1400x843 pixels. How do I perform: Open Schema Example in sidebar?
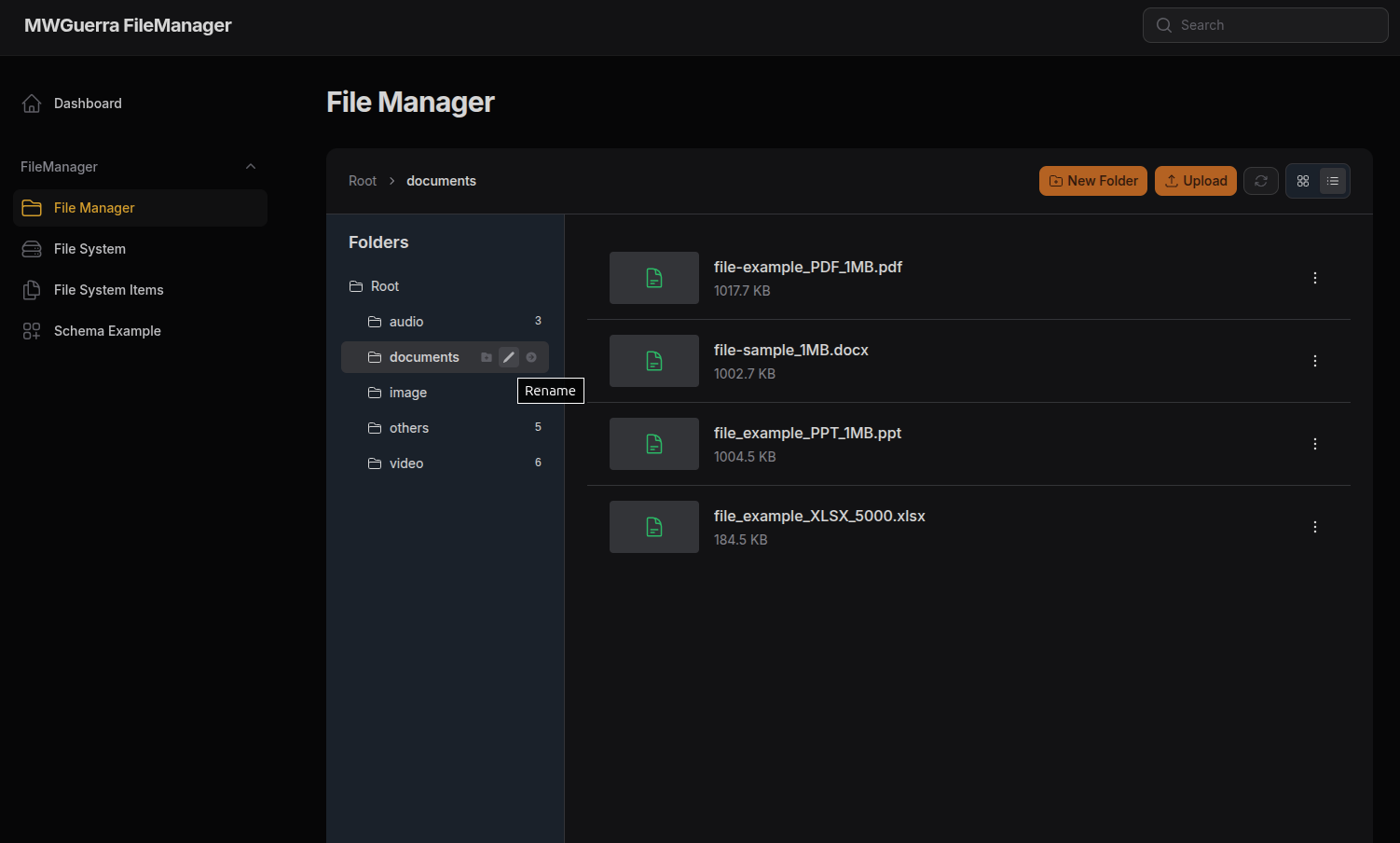[107, 331]
